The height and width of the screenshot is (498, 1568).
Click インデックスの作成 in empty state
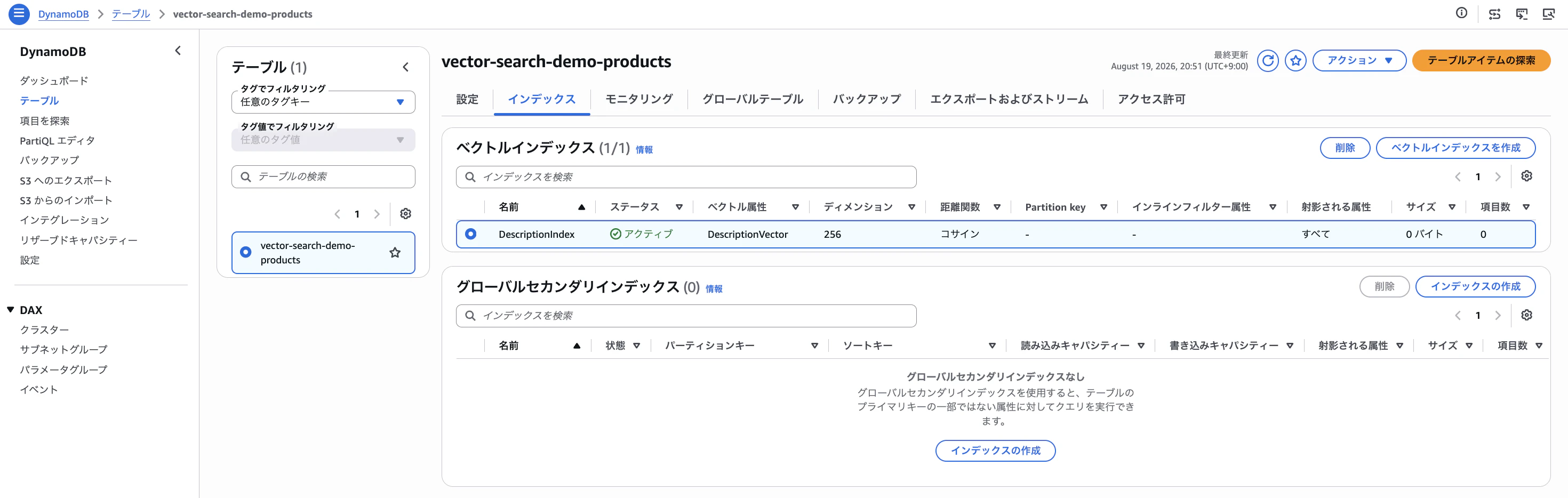coord(995,451)
